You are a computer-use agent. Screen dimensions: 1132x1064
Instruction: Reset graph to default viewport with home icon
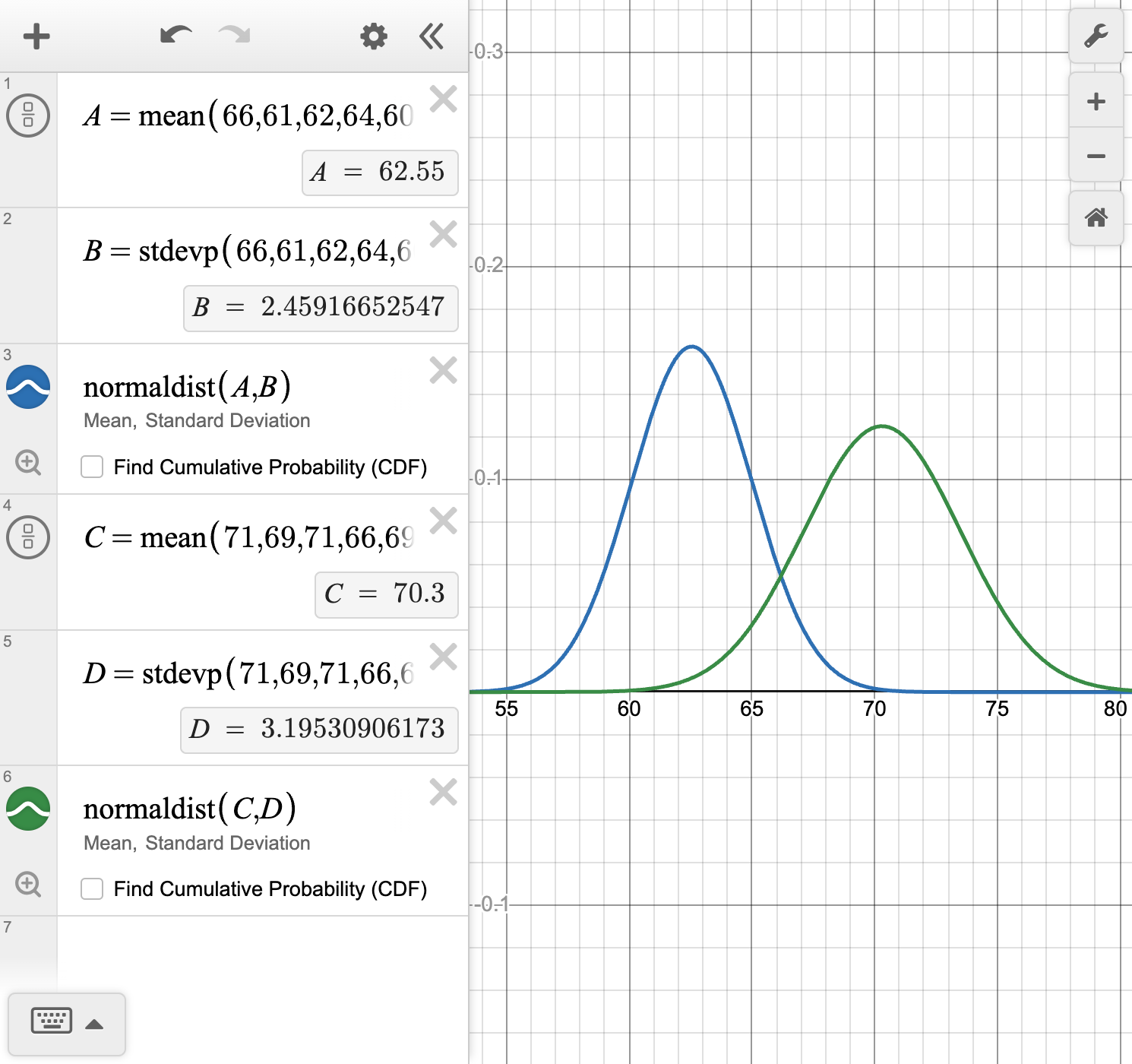pos(1096,219)
